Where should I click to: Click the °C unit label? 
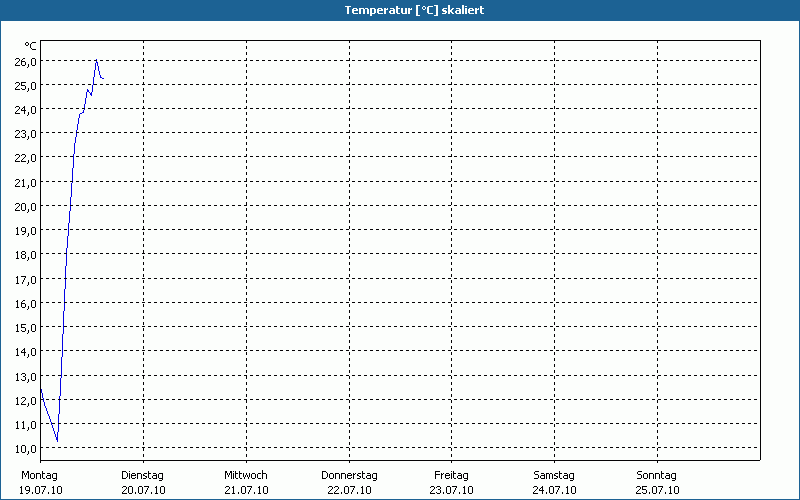(31, 46)
